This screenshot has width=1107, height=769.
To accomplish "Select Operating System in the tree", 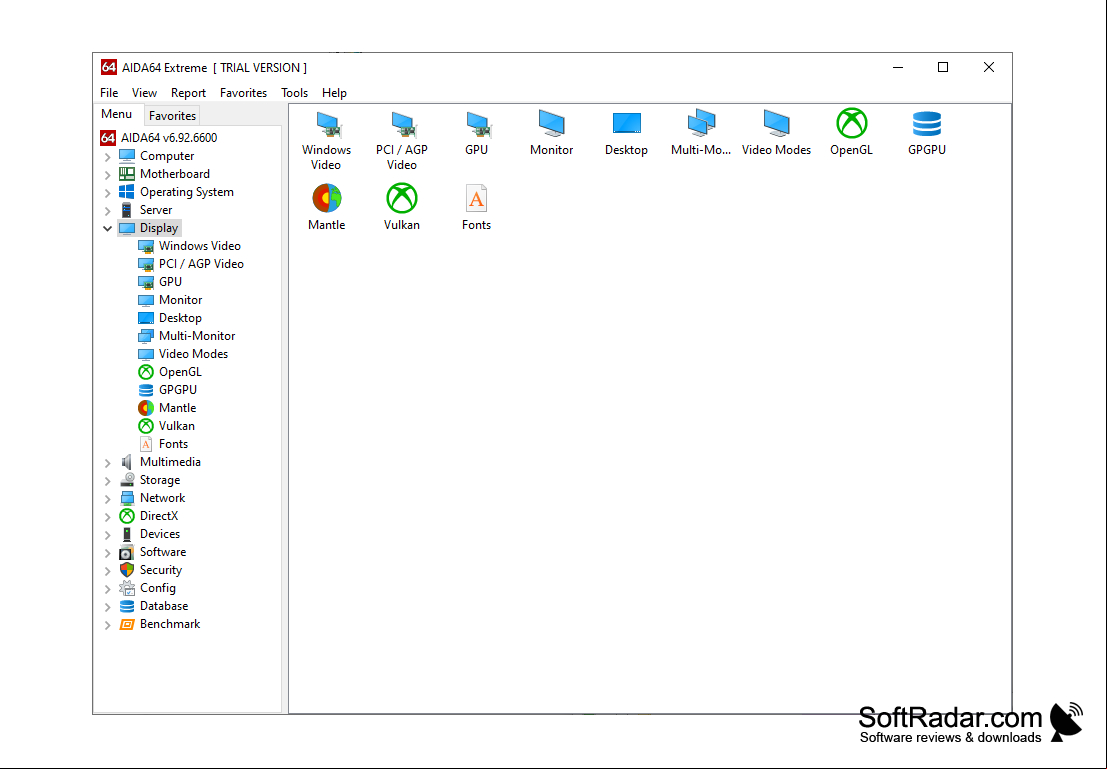I will [x=176, y=192].
